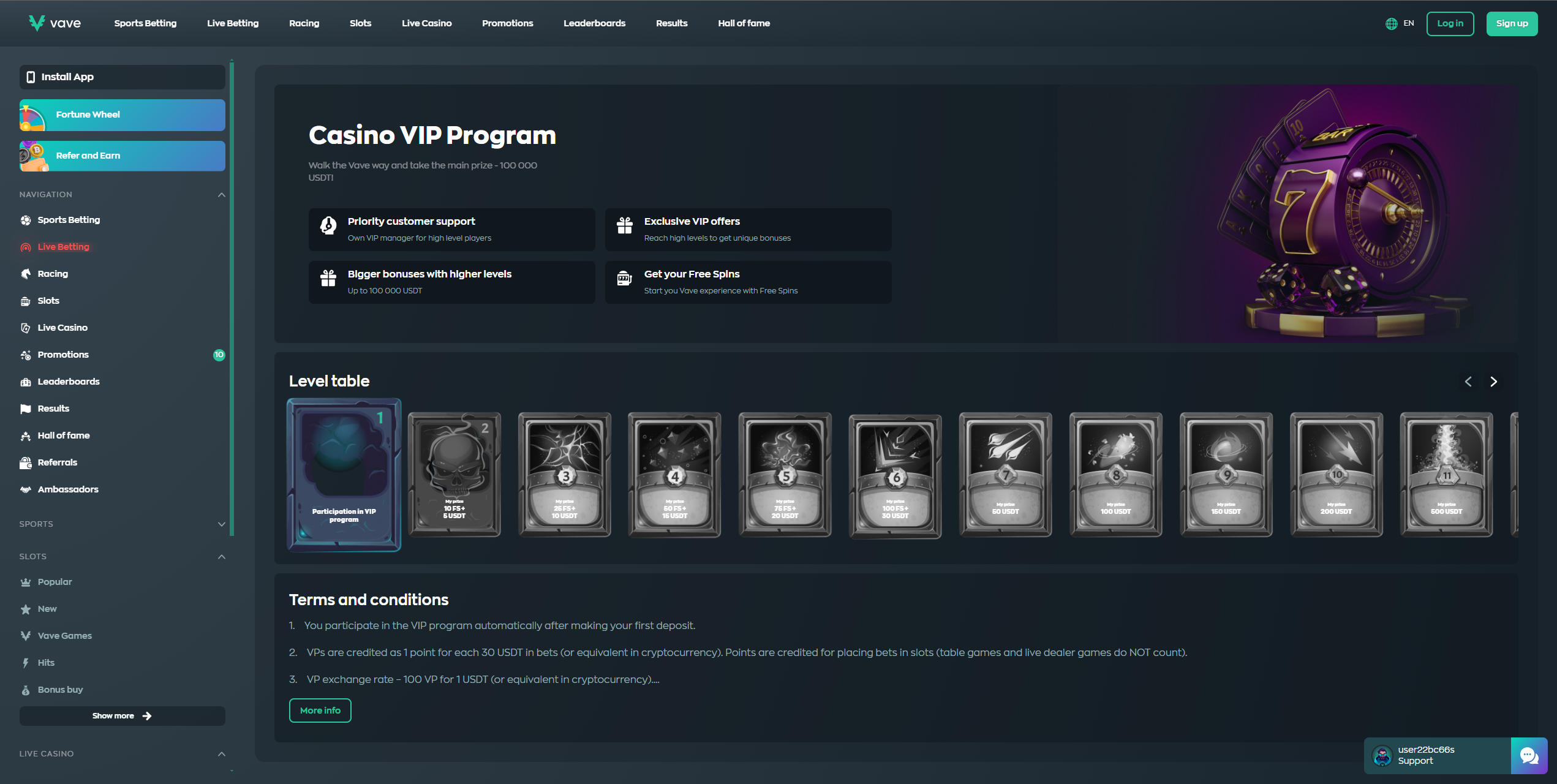
Task: Click the Promotions icon in sidebar
Action: click(x=26, y=355)
